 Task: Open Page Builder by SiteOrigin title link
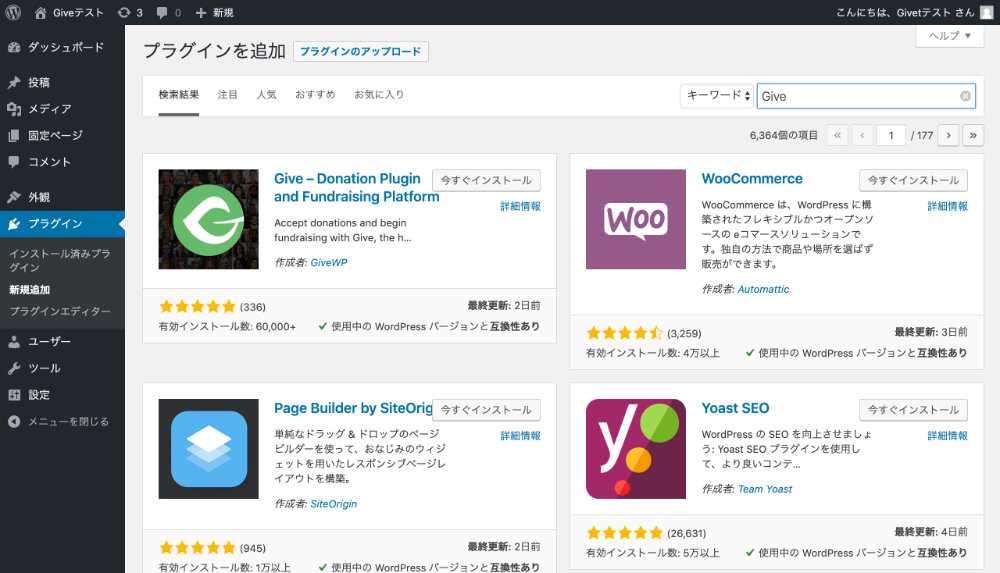353,408
